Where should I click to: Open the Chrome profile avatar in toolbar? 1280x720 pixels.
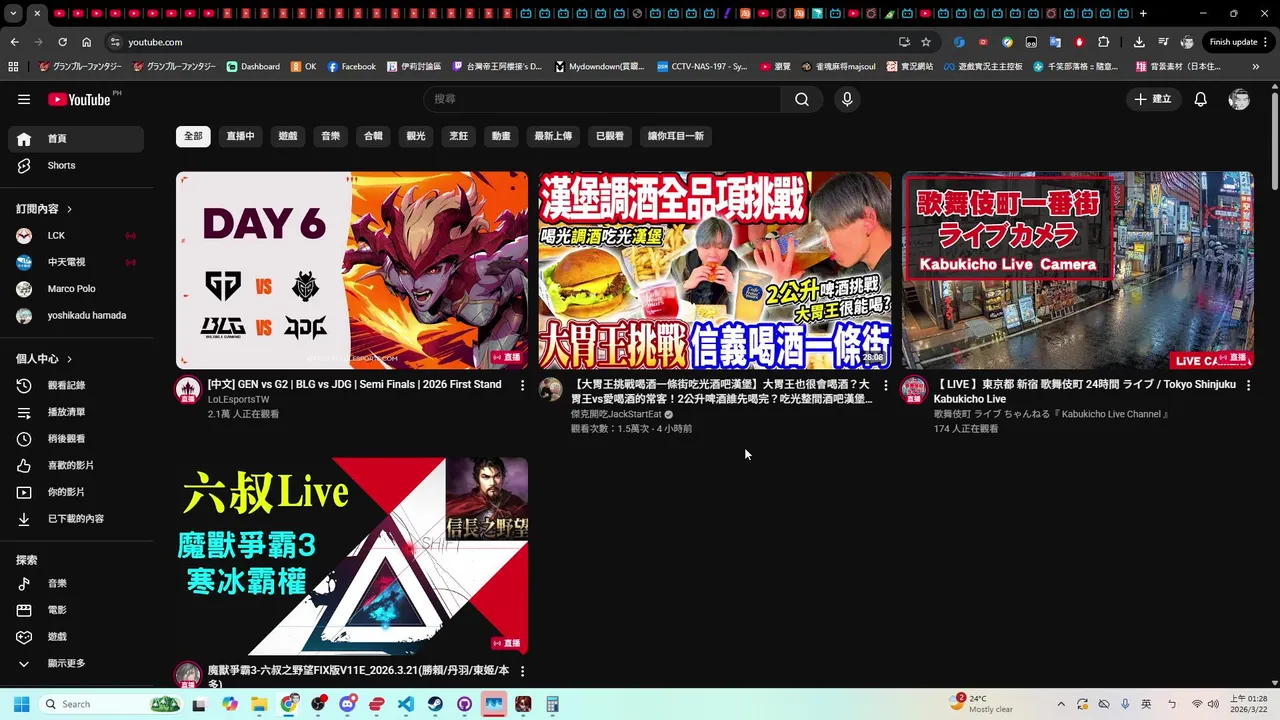(x=1187, y=42)
